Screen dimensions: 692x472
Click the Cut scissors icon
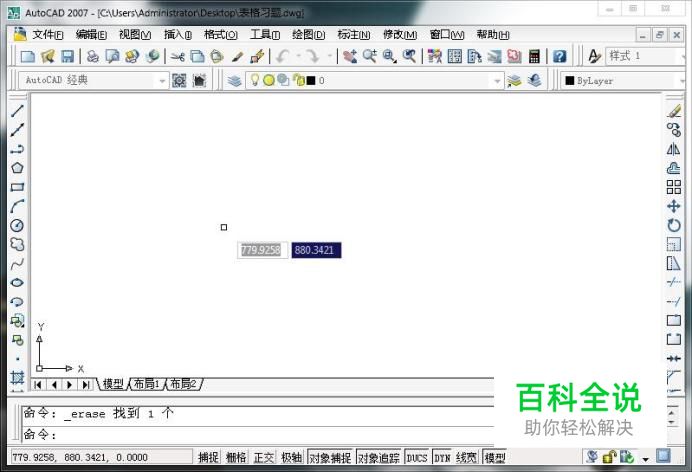tap(177, 56)
